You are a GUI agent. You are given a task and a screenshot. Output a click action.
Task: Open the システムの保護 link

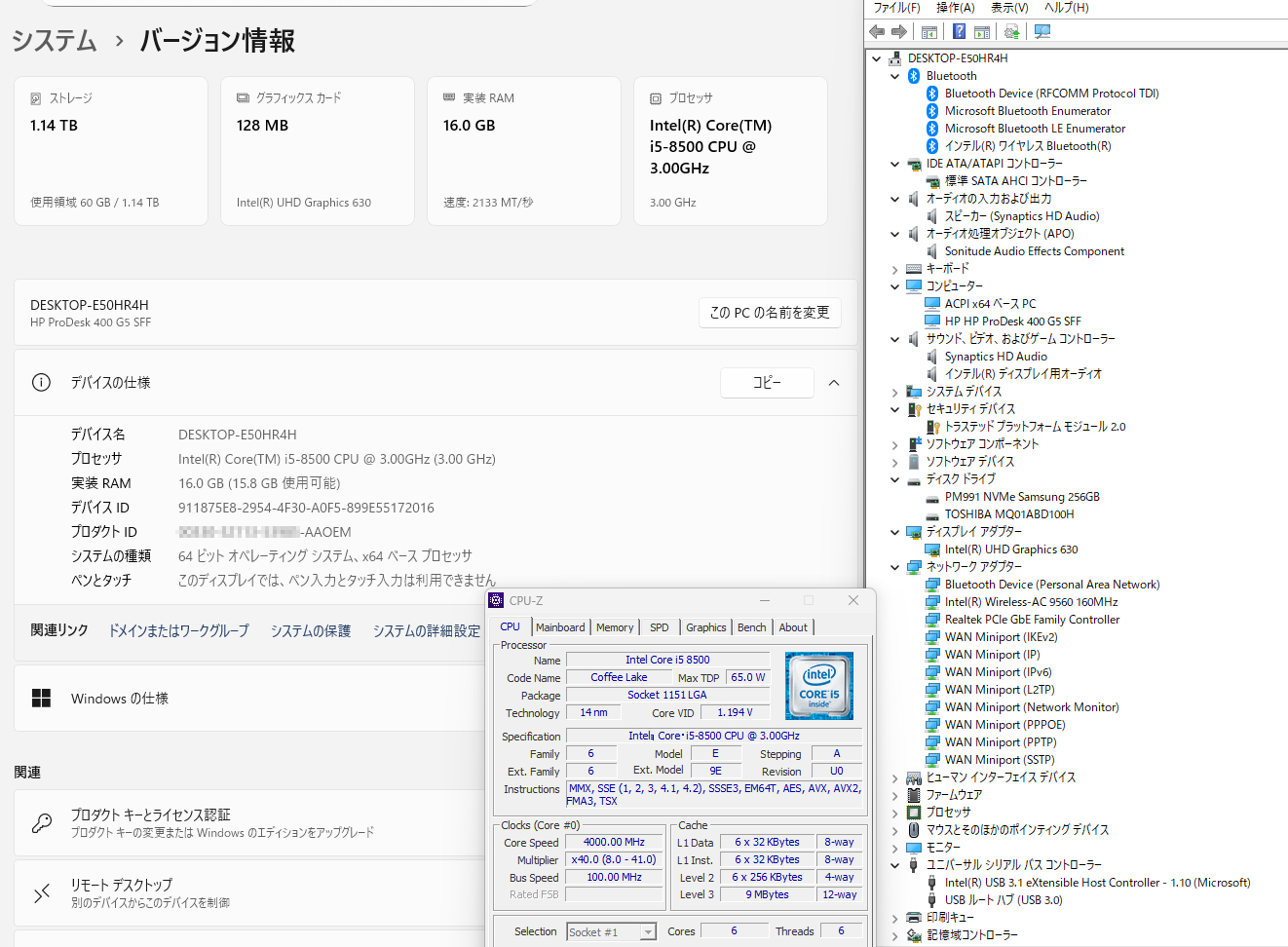[x=311, y=631]
